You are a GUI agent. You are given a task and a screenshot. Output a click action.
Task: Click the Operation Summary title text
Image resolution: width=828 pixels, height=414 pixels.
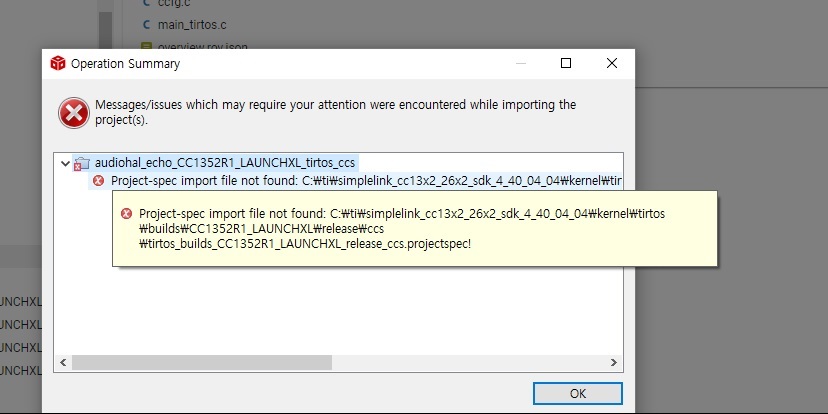pyautogui.click(x=125, y=64)
